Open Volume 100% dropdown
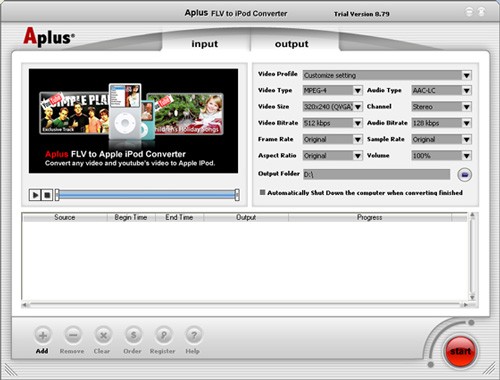The height and width of the screenshot is (380, 500). (x=441, y=156)
